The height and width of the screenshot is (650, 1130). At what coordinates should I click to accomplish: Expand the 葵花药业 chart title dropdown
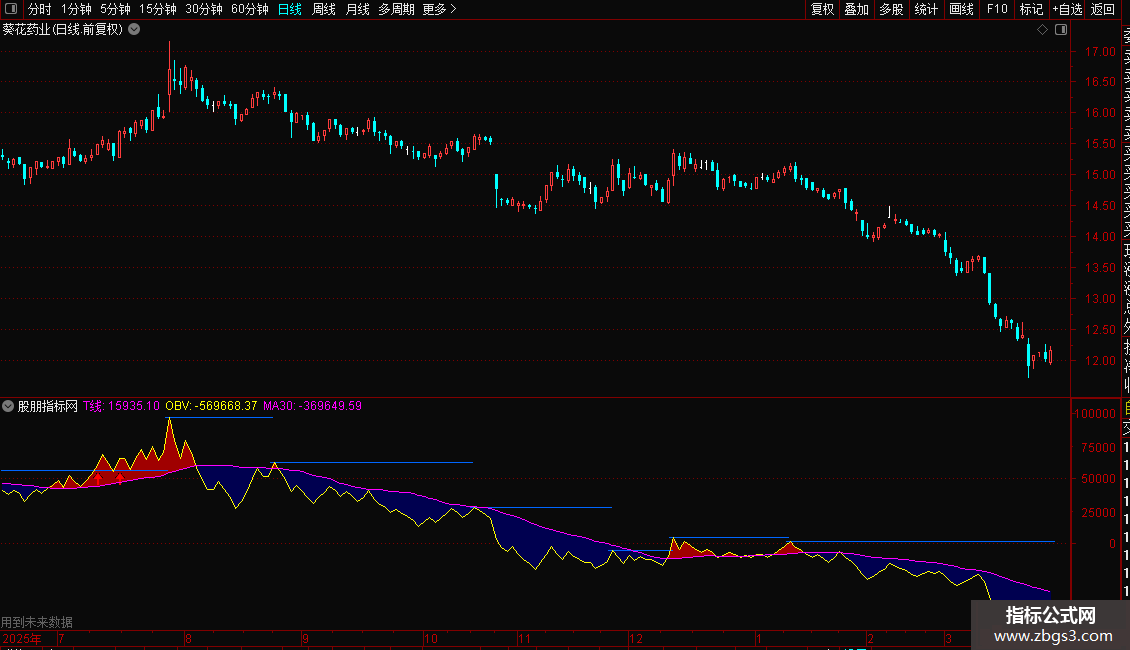(134, 30)
